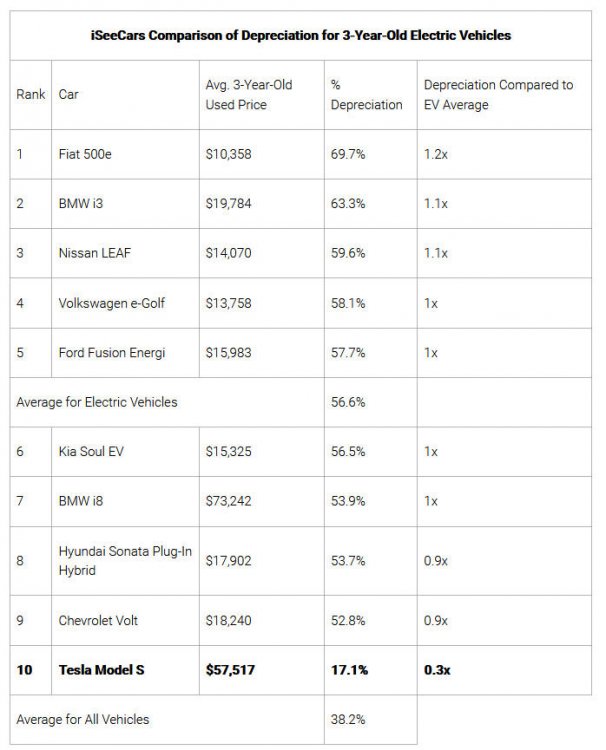This screenshot has width=606, height=750.
Task: Select the Depreciation Compared to EV Average header
Action: 498,94
